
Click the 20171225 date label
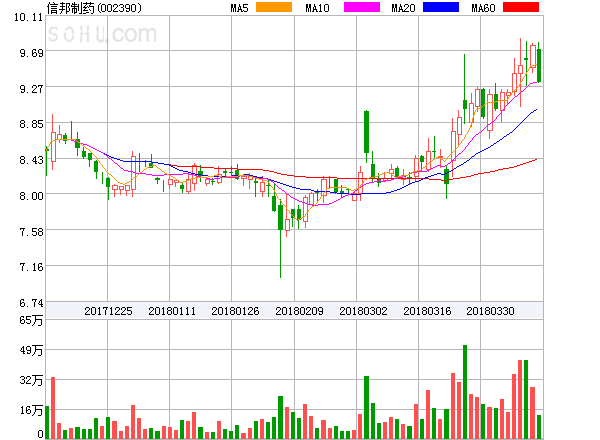tap(108, 311)
